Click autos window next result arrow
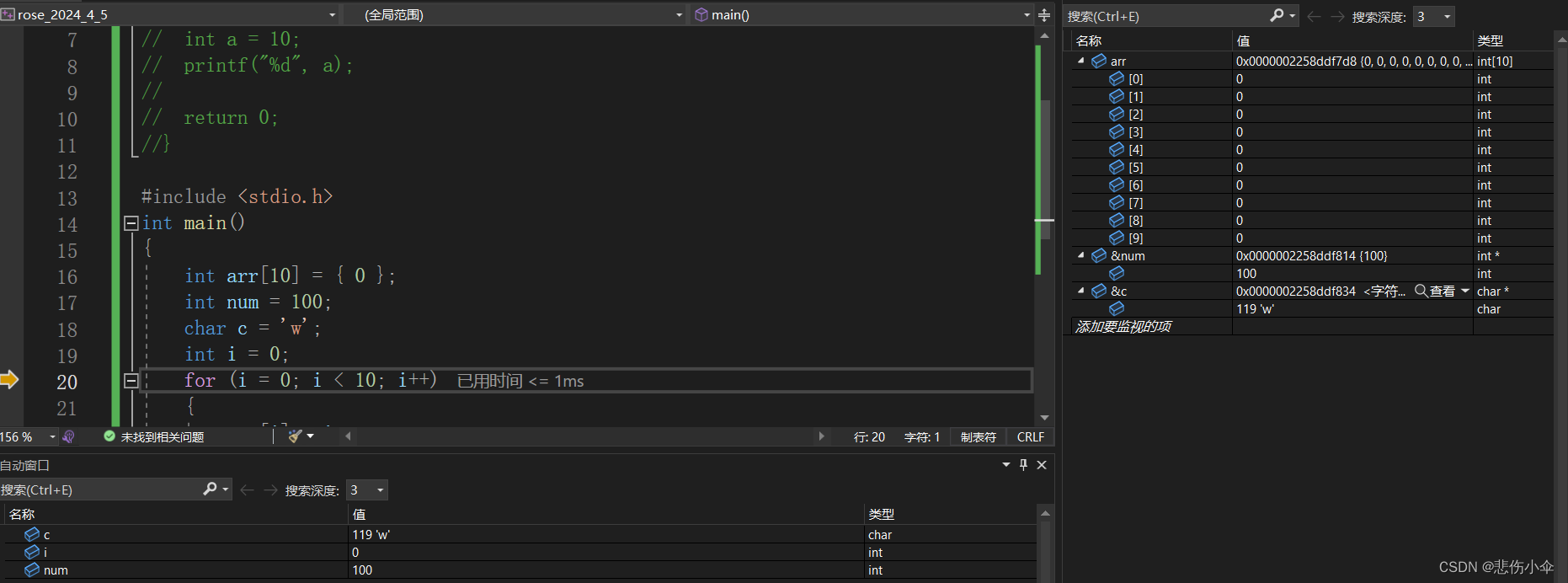Screen dimensions: 1568x583 [x=270, y=489]
